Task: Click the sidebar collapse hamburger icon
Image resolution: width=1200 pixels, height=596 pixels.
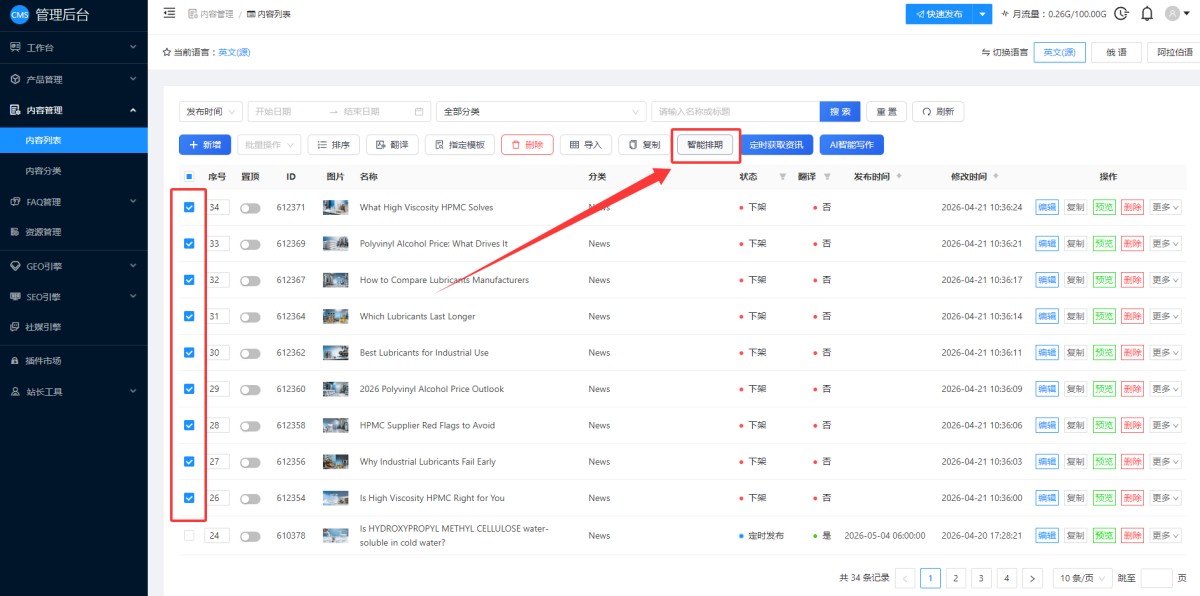Action: pyautogui.click(x=169, y=13)
